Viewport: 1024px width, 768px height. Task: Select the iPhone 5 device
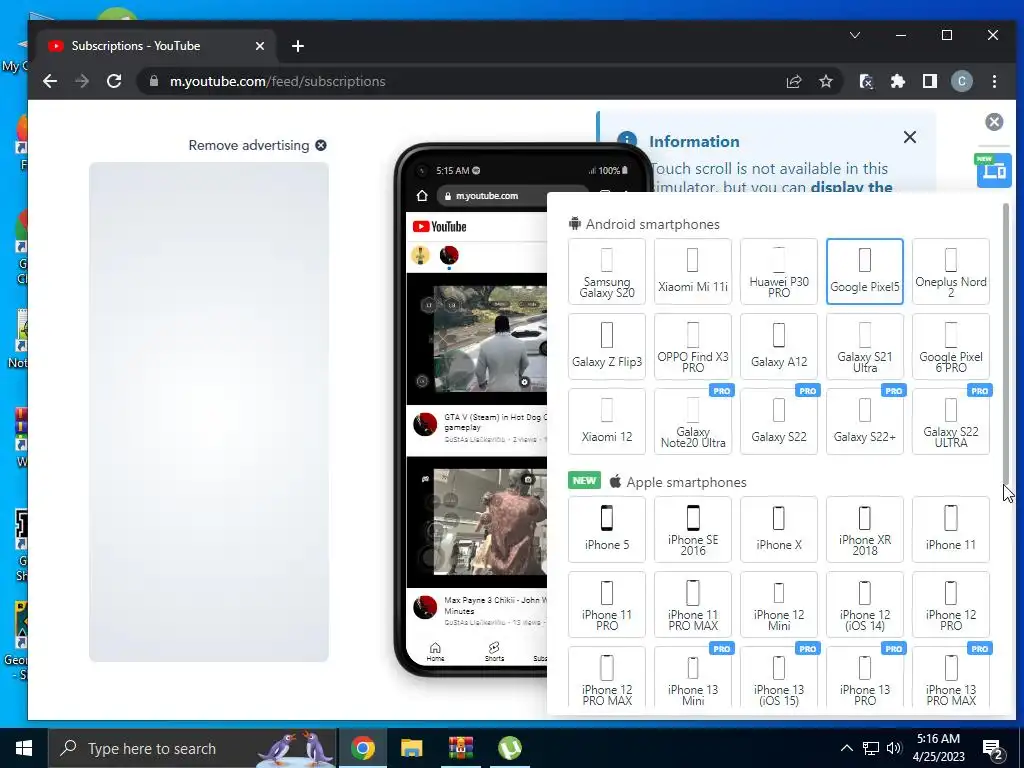point(607,530)
